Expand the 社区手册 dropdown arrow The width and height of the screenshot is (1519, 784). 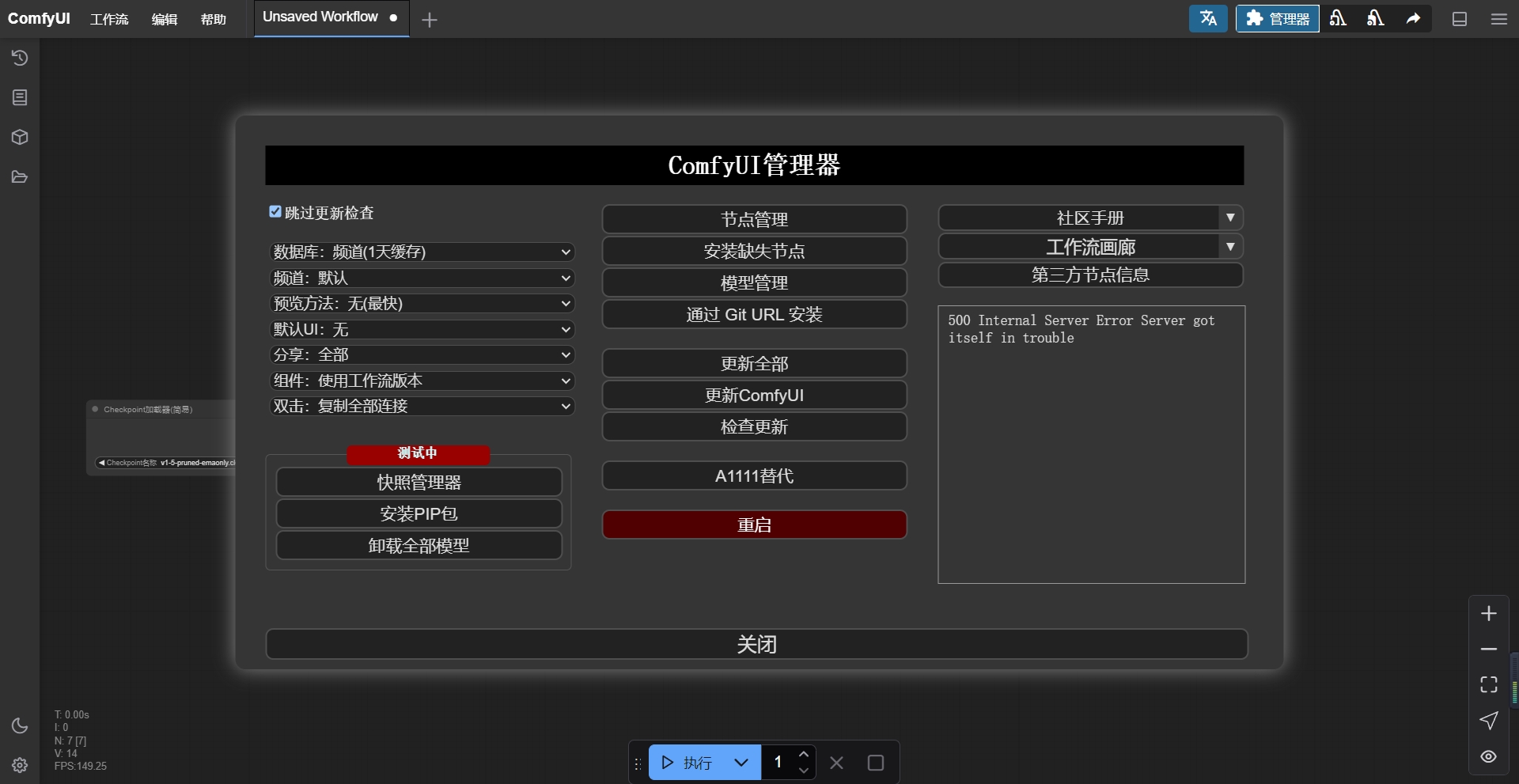[x=1230, y=218]
